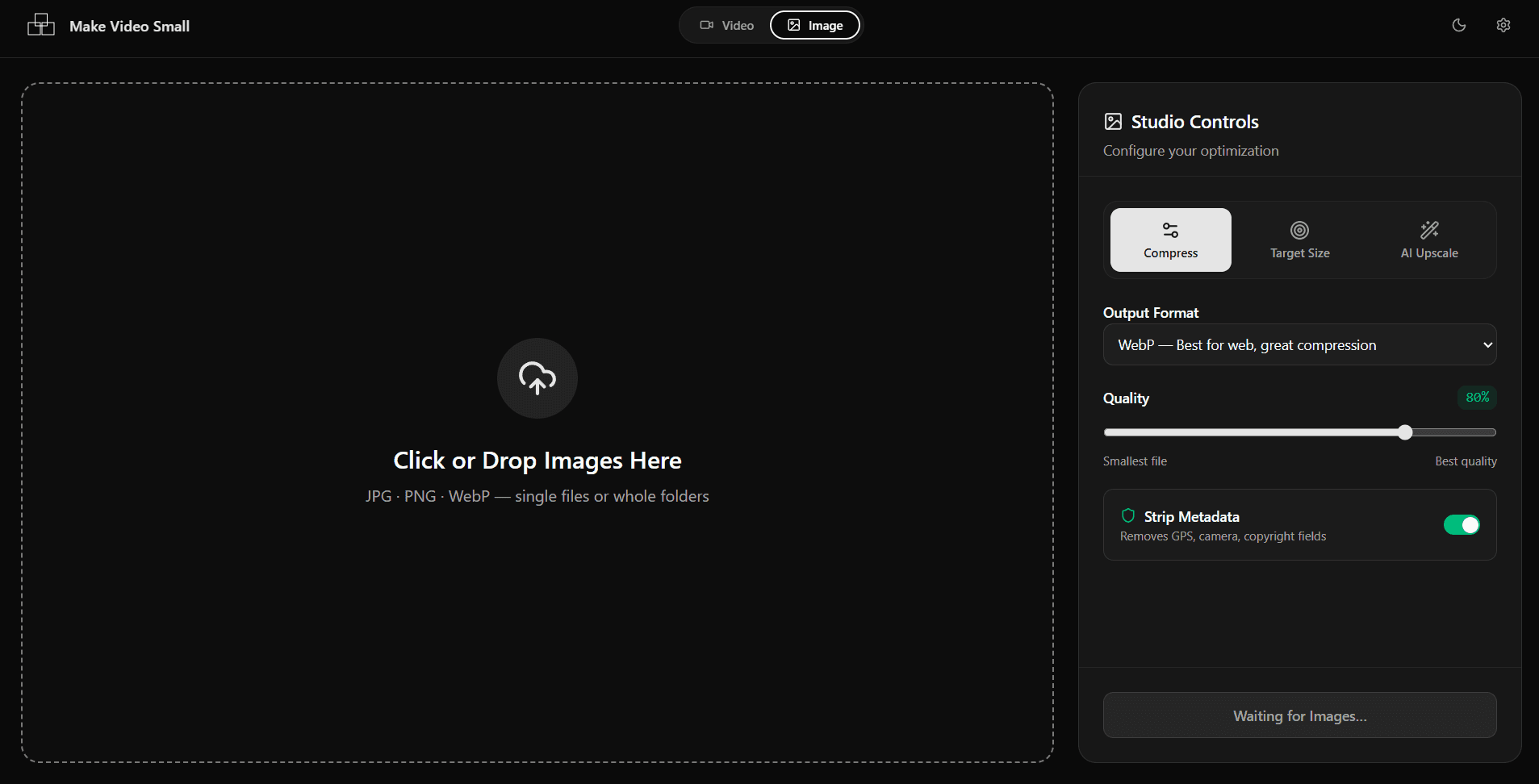Click the Target Size bullseye icon
This screenshot has height=784, width=1539.
pyautogui.click(x=1299, y=230)
